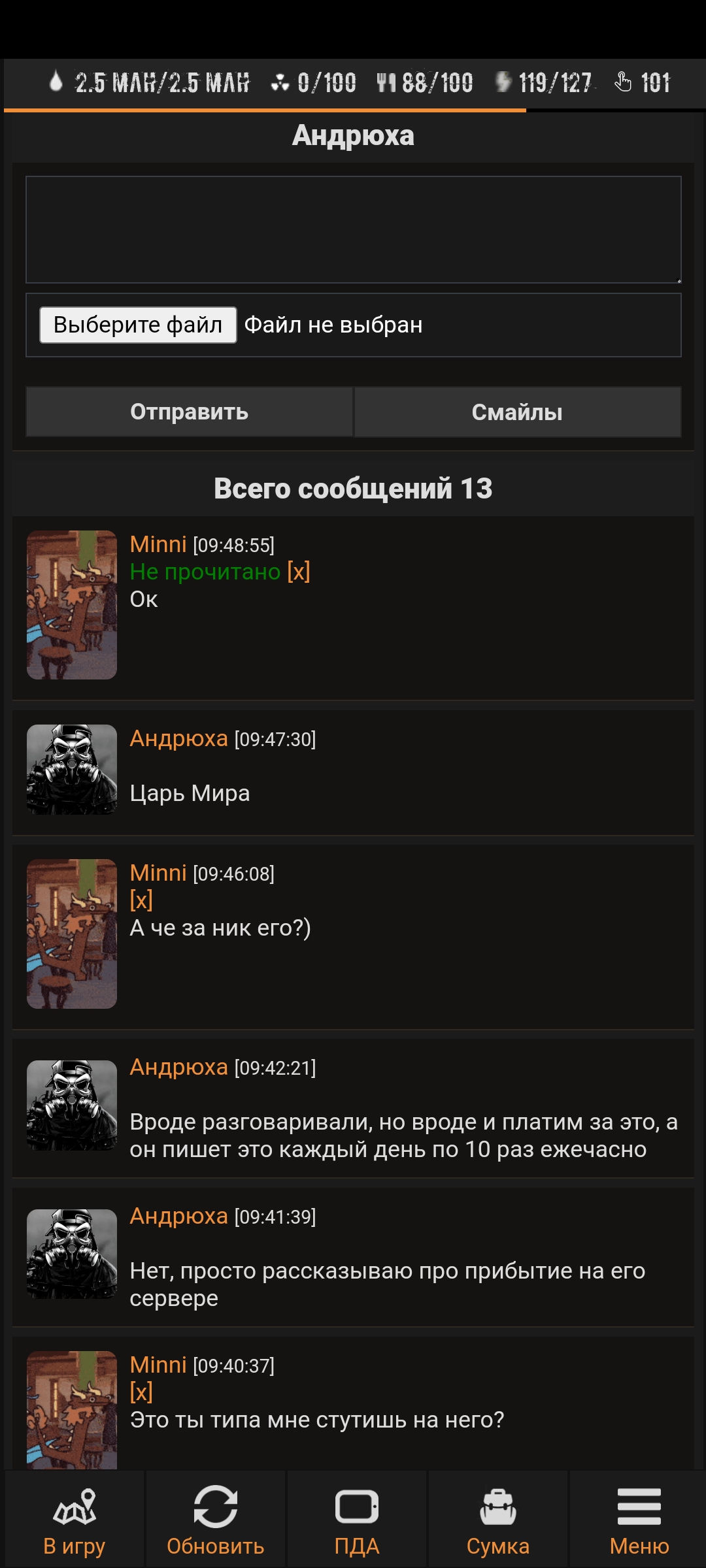Viewport: 706px width, 1568px height.
Task: Click the Отправить button
Action: click(189, 412)
